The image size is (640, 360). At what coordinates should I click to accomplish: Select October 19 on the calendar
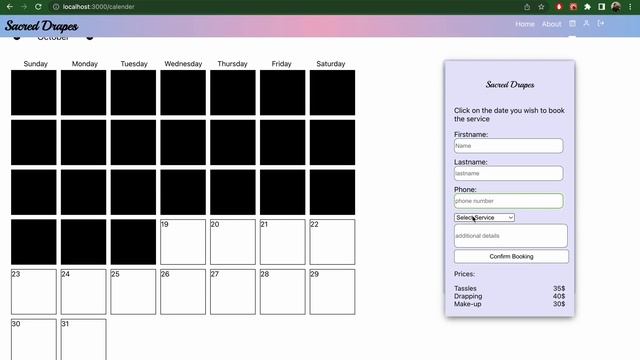(x=183, y=242)
